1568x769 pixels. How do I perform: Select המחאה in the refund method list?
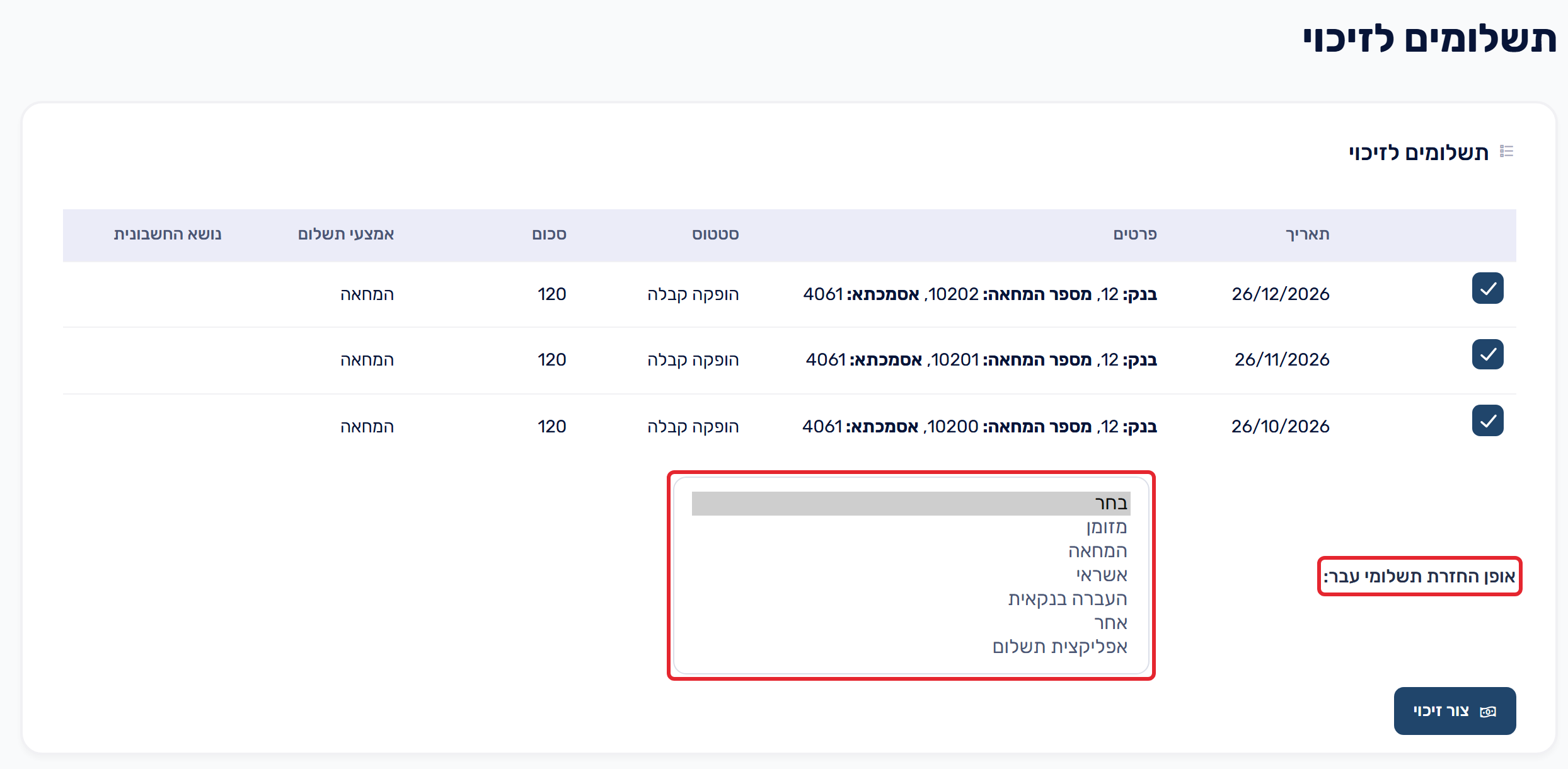click(x=911, y=551)
